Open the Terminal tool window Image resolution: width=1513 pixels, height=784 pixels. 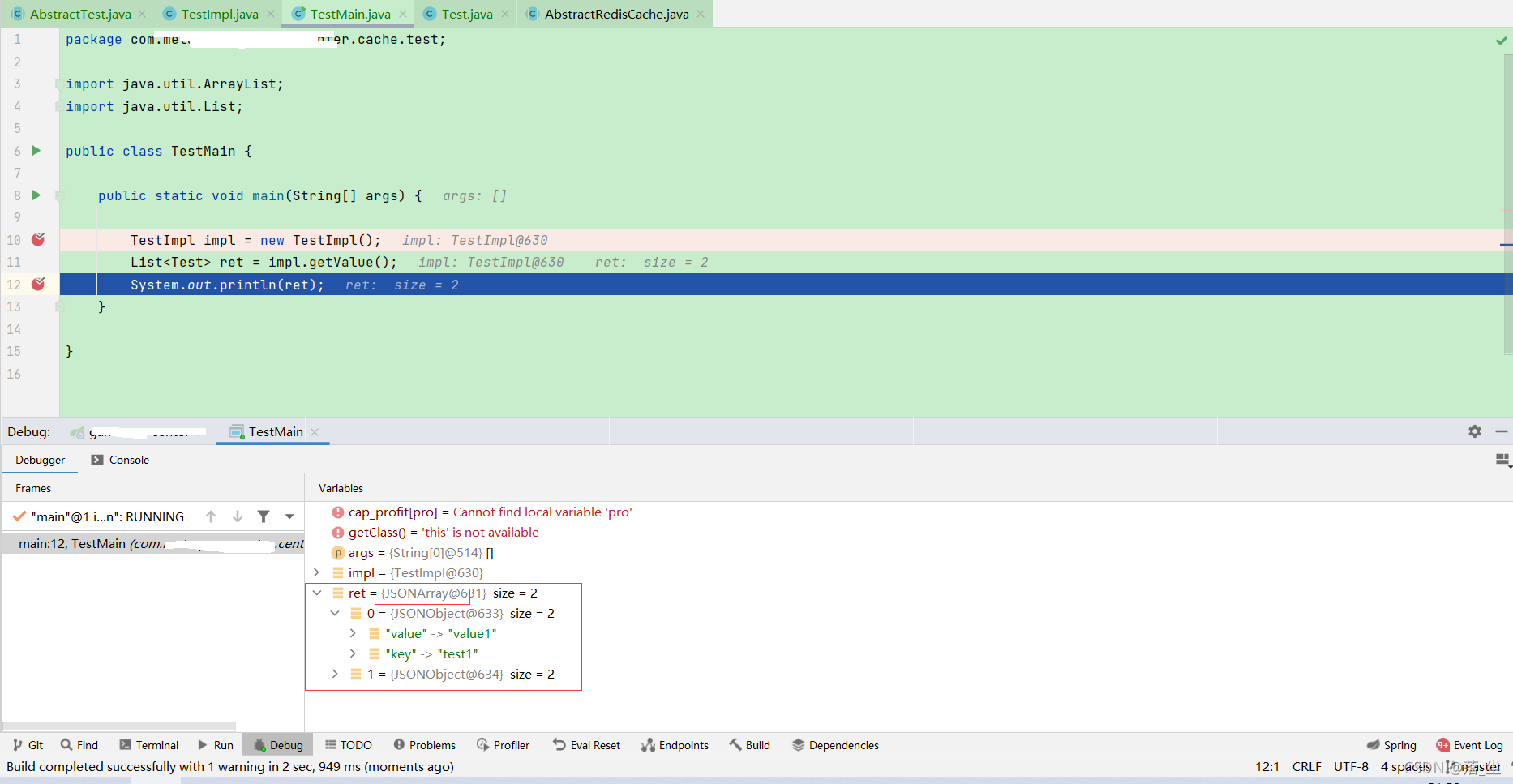tap(148, 745)
